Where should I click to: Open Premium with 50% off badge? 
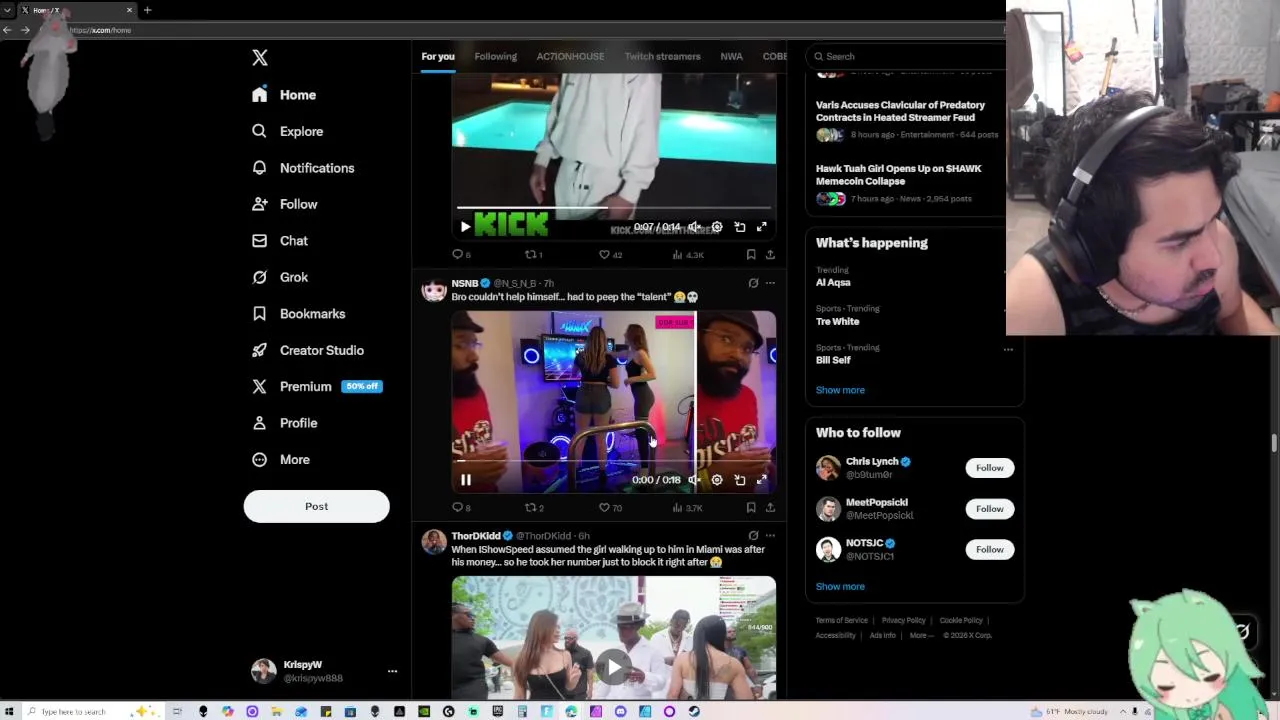[317, 386]
